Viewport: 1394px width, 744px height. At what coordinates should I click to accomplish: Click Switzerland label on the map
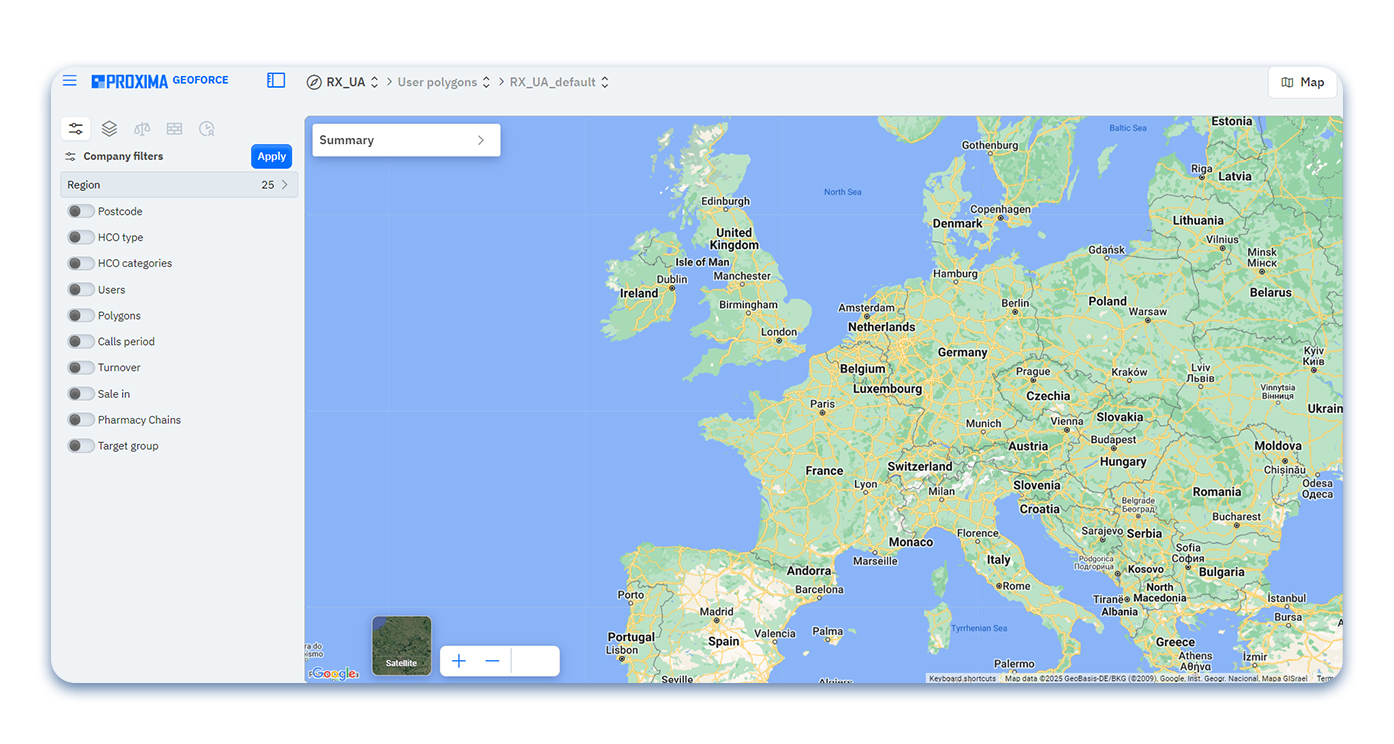920,467
